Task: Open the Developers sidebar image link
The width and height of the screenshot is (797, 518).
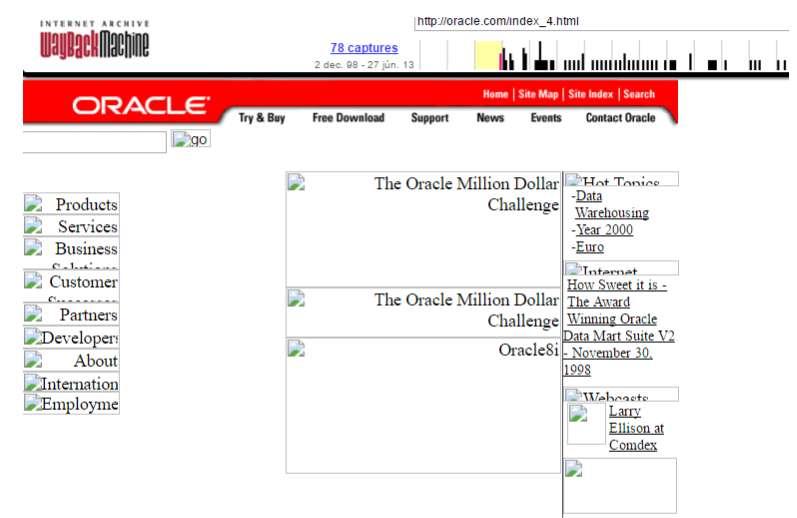Action: coord(71,337)
